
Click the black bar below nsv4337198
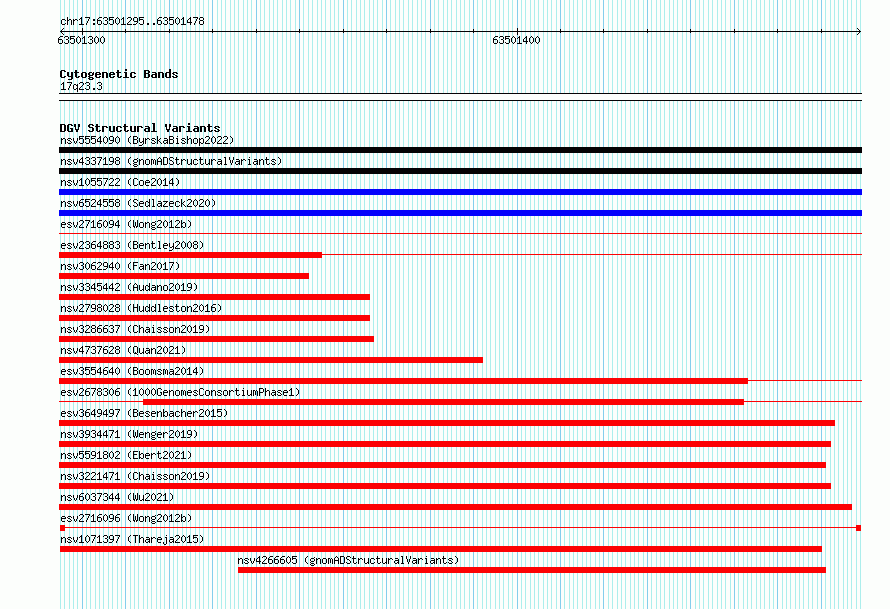tap(460, 171)
